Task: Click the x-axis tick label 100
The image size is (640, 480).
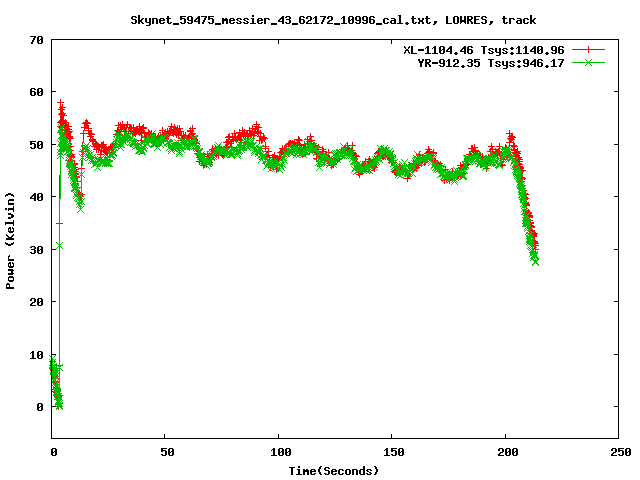Action: [281, 452]
